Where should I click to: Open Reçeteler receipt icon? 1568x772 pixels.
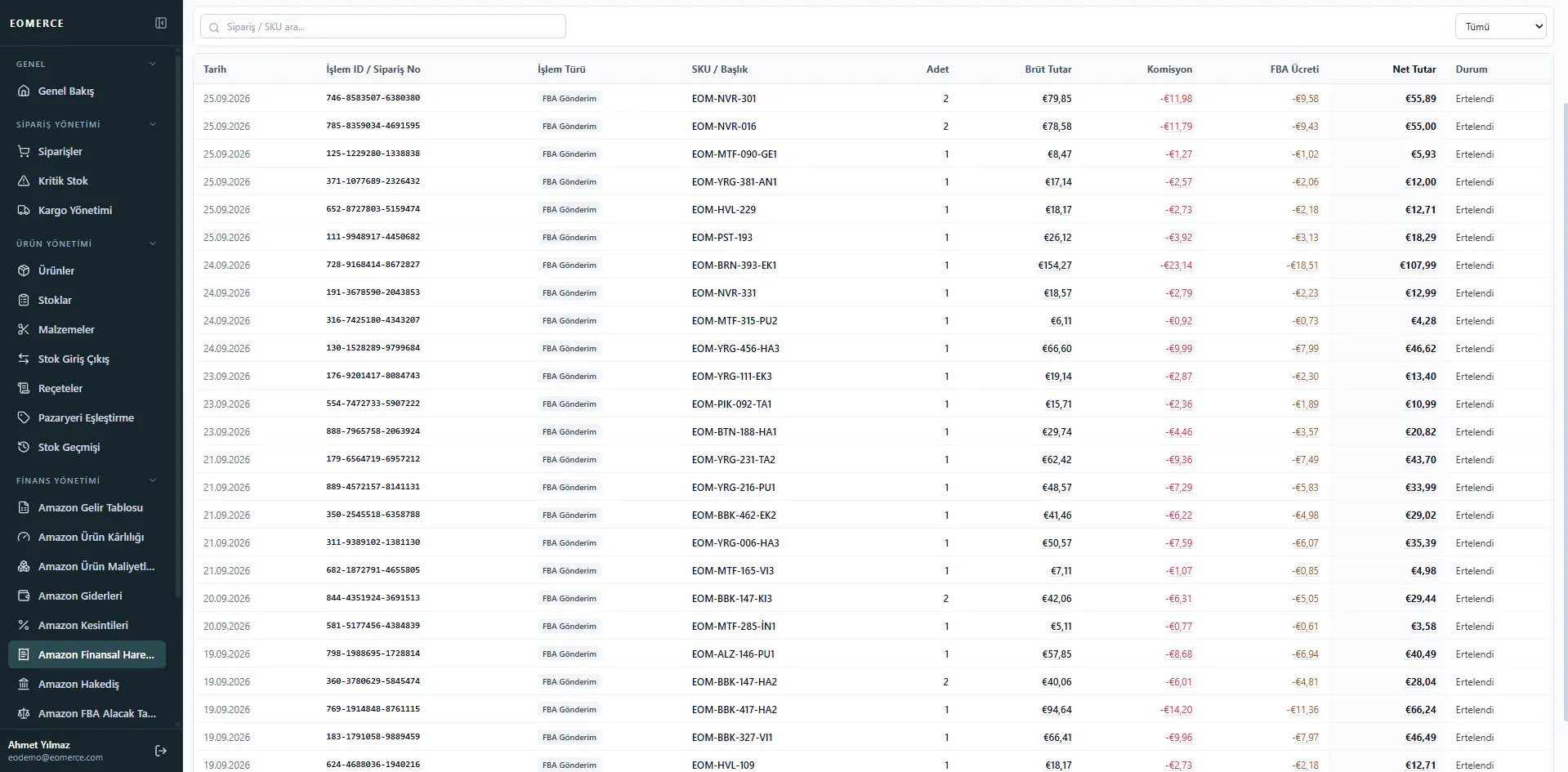(x=24, y=388)
